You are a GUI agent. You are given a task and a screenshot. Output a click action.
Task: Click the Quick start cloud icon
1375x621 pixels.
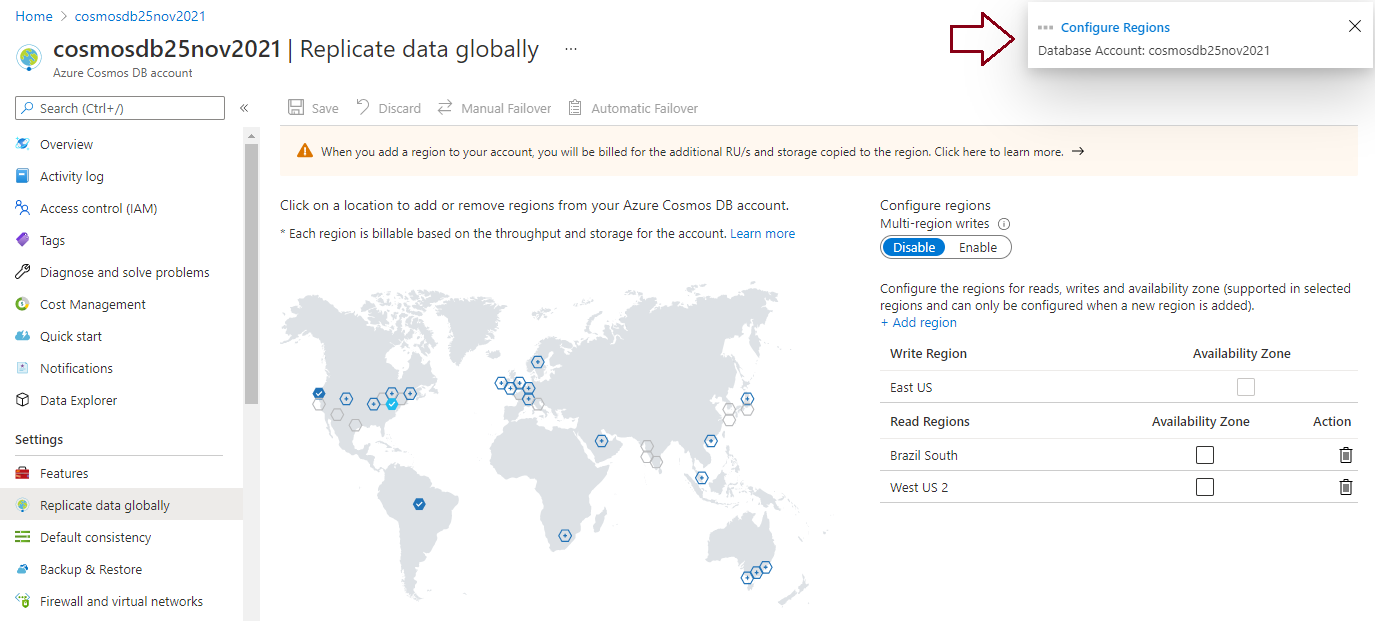click(x=23, y=336)
